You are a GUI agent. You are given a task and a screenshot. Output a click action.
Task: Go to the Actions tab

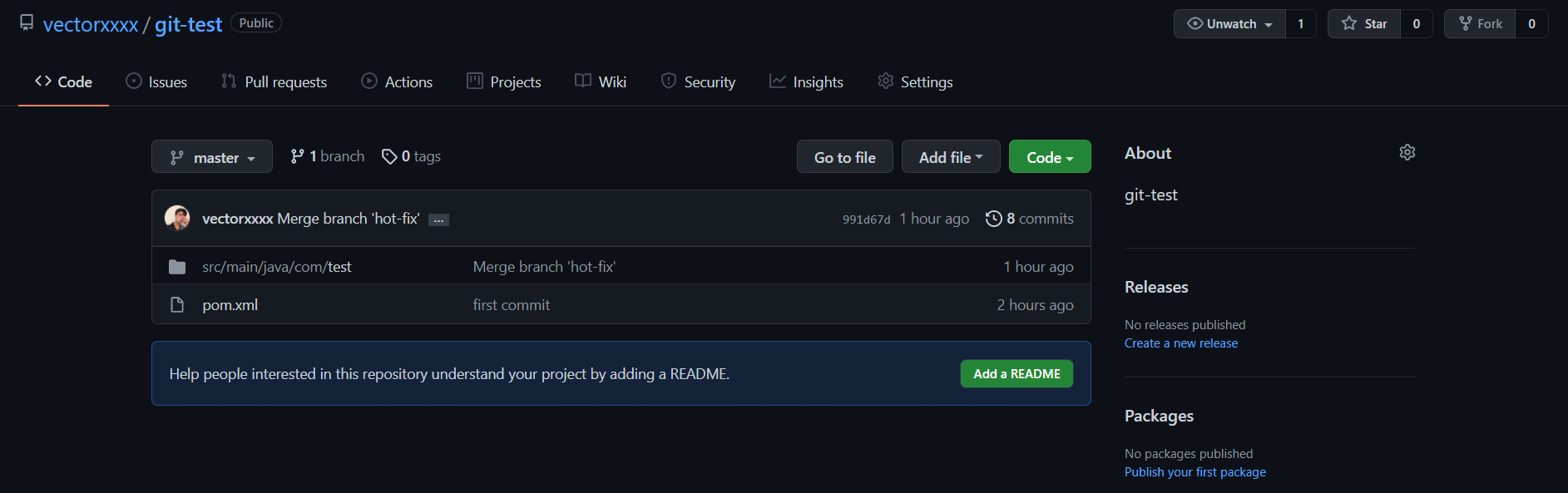(x=397, y=81)
